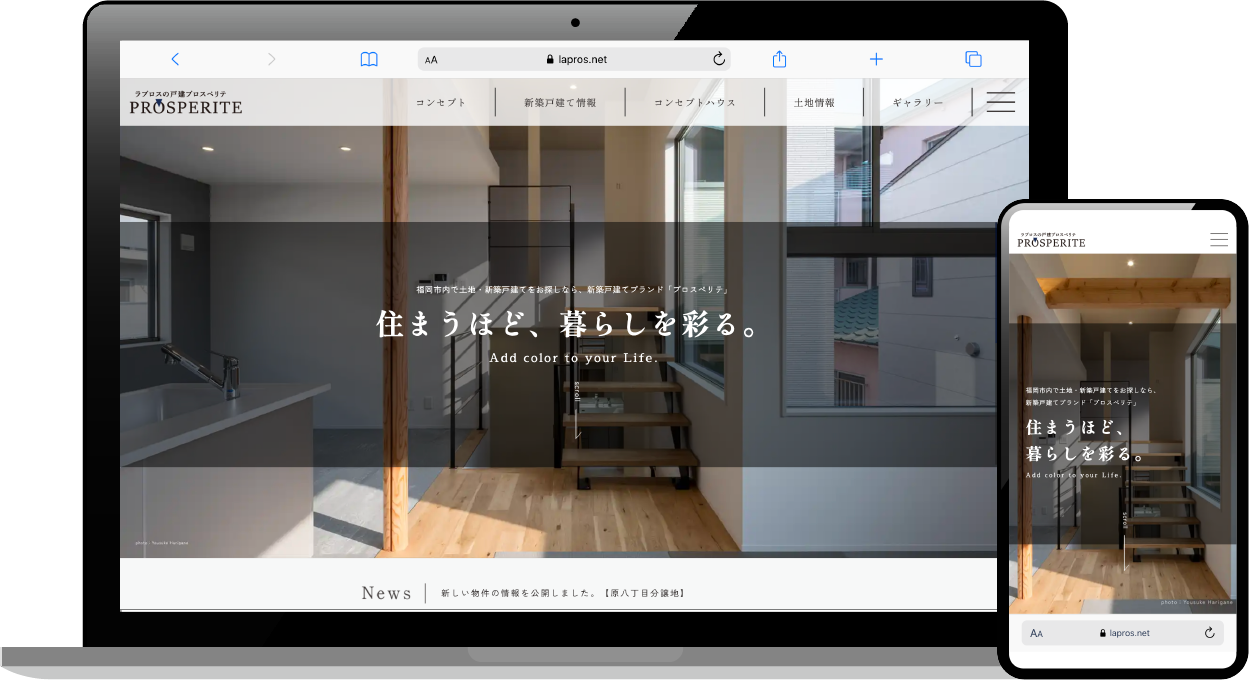
Task: Click the padlock icon beside lapros.net
Action: (x=549, y=59)
